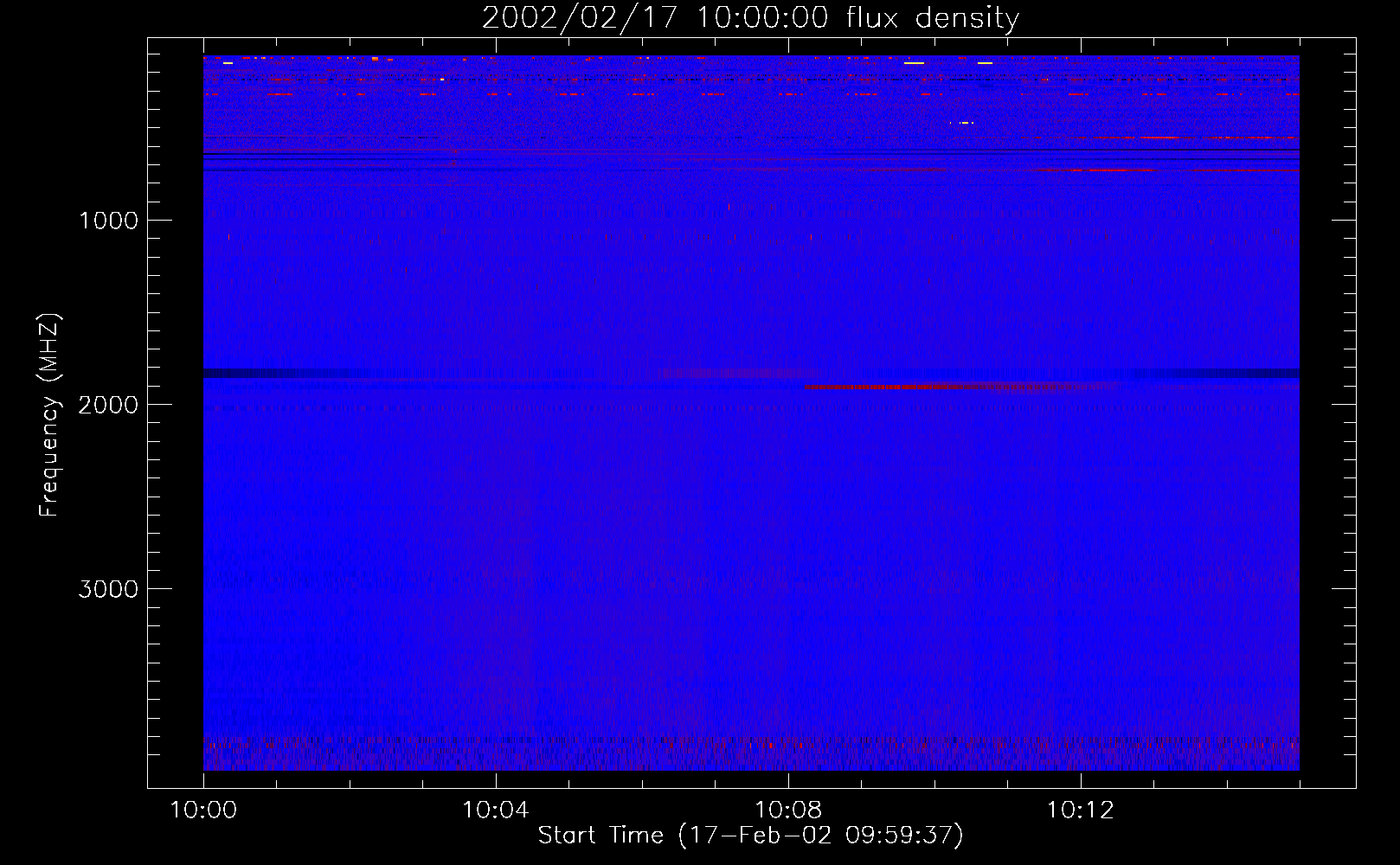Viewport: 1400px width, 865px height.
Task: Click the '10:08' time tick label
Action: coord(788,811)
